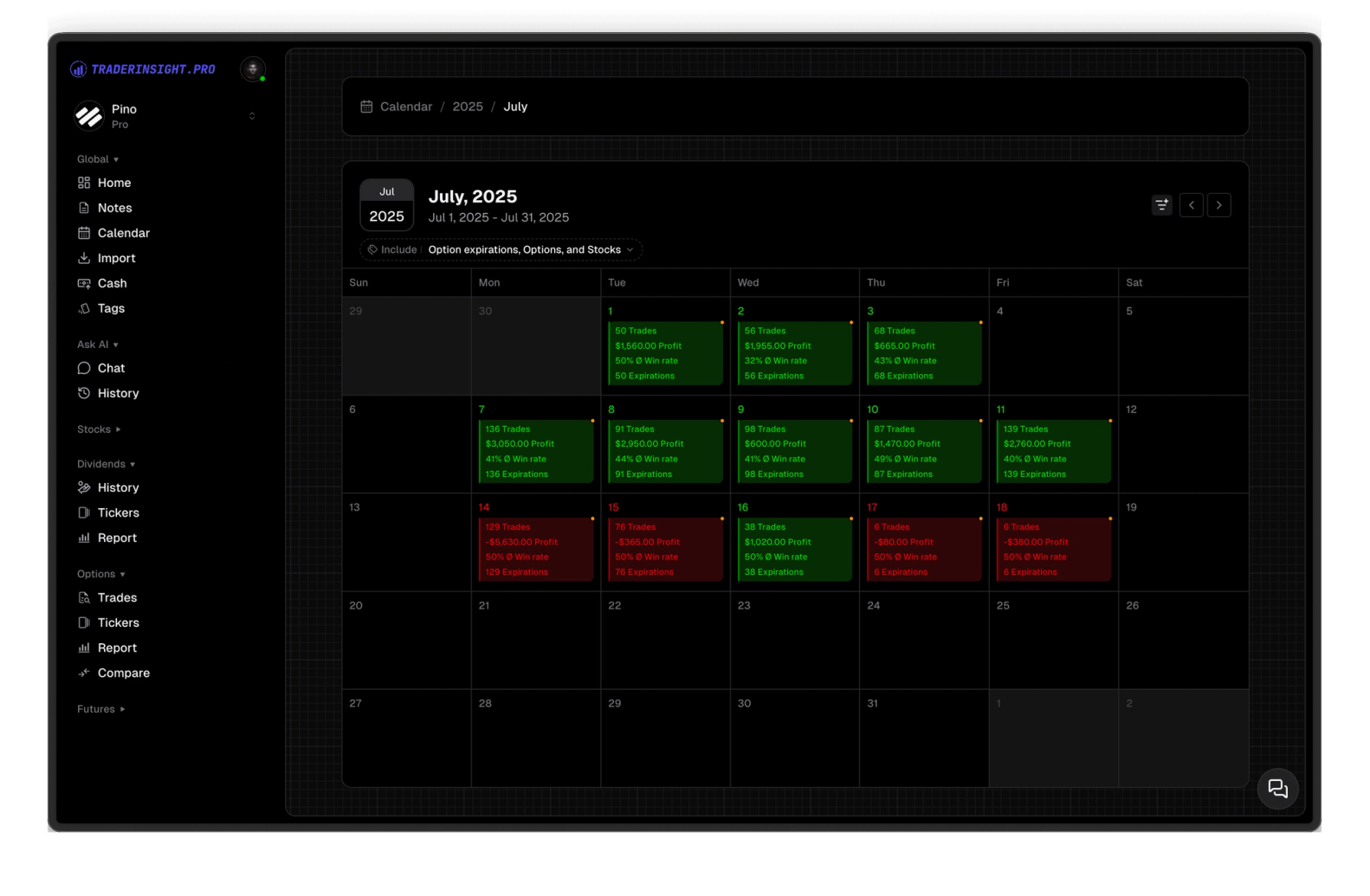Open AI Chat from sidebar
The image size is (1370, 896).
tap(111, 368)
